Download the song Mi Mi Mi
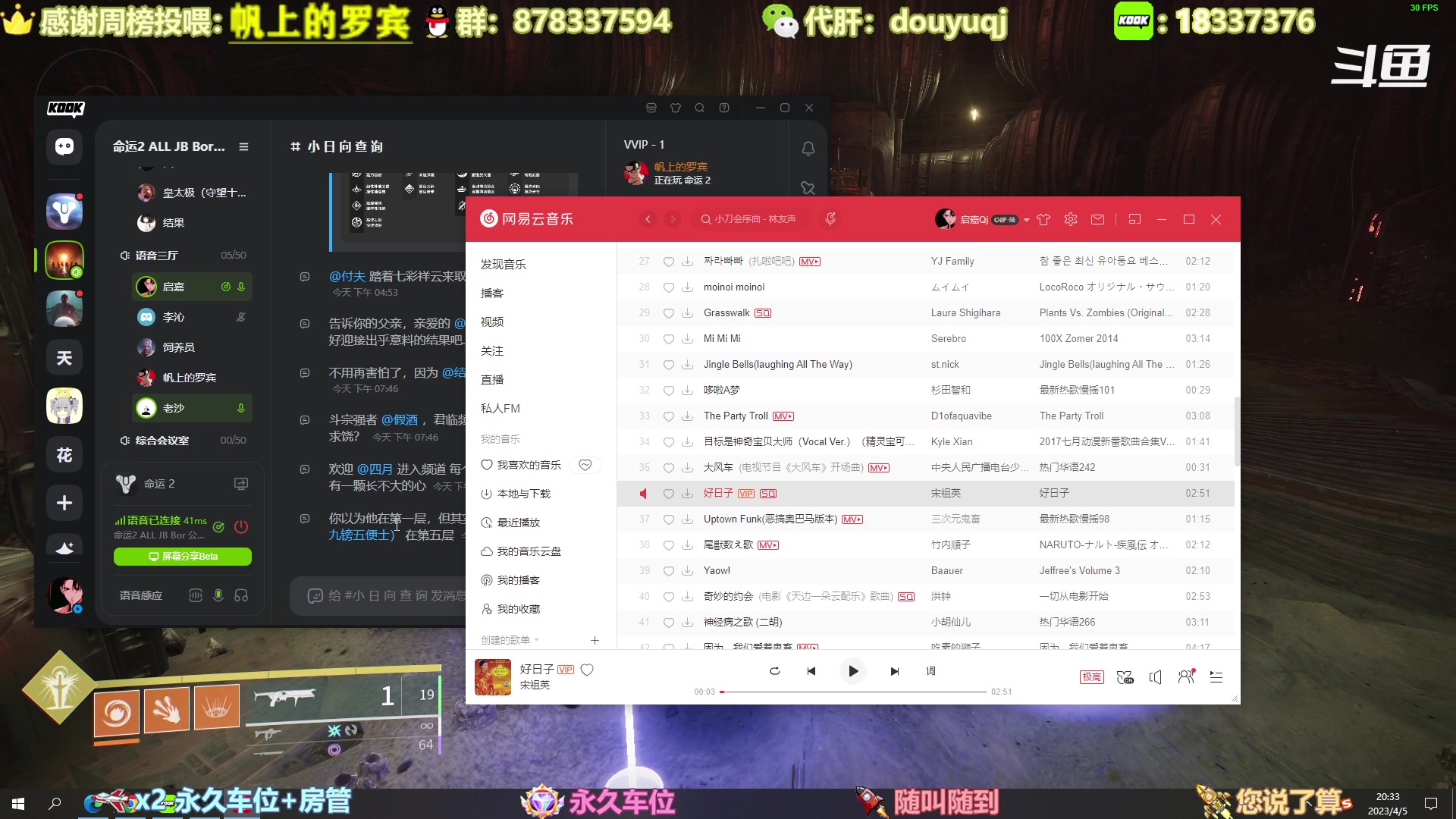This screenshot has width=1456, height=819. tap(687, 339)
